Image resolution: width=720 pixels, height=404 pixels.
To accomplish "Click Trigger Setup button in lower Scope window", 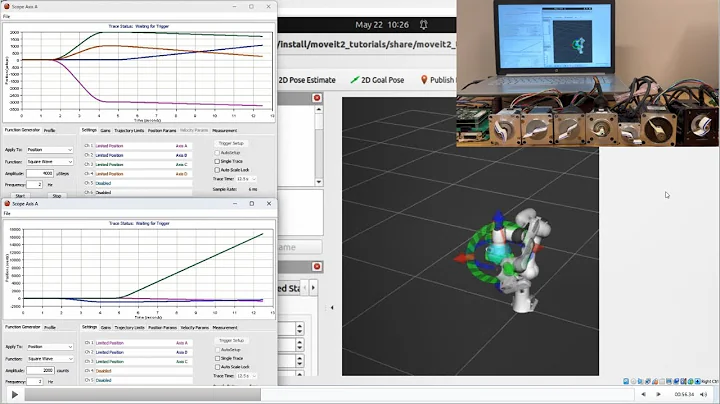I will click(231, 340).
